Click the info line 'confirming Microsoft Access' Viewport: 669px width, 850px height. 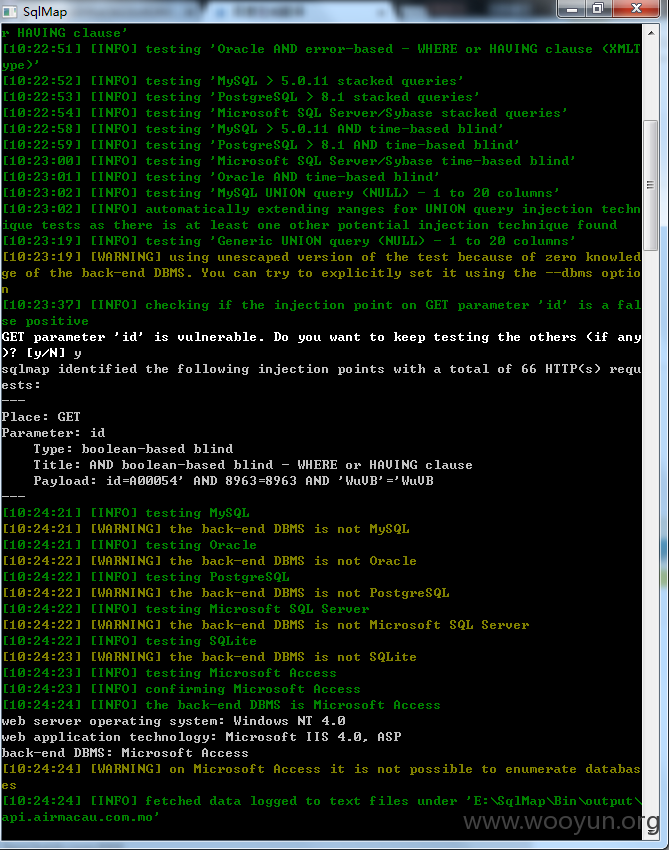tap(181, 689)
